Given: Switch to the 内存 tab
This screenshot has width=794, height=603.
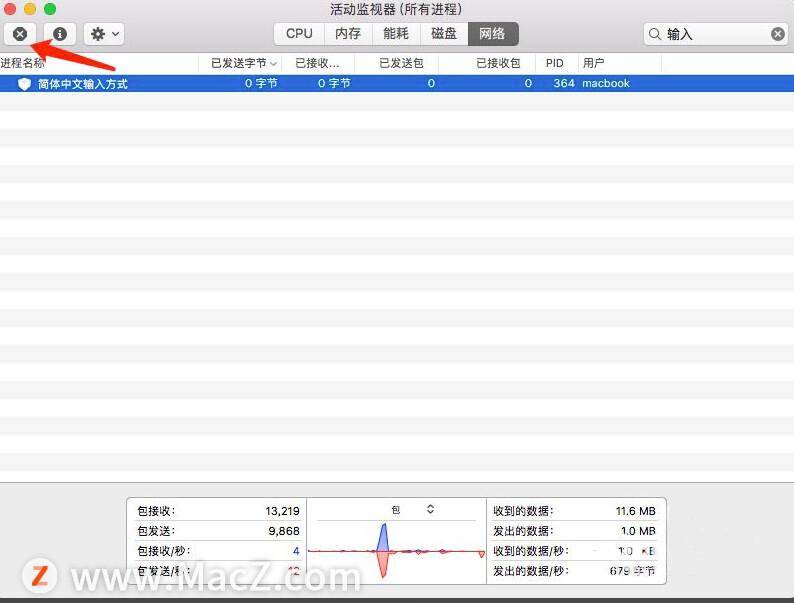Looking at the screenshot, I should [x=348, y=34].
